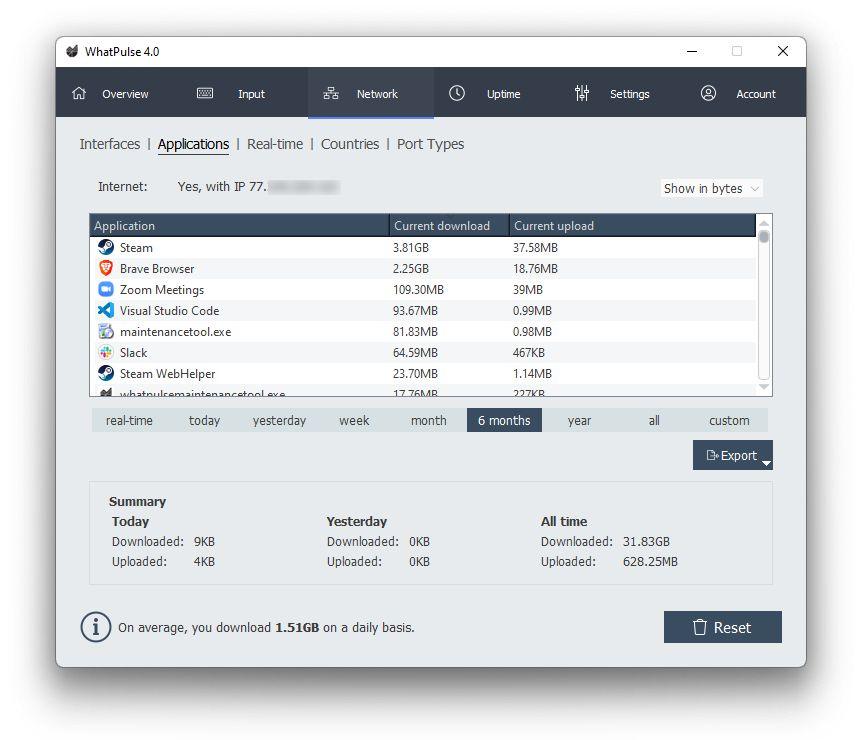Image resolution: width=862 pixels, height=740 pixels.
Task: Sort by Current download column header
Action: 449,226
